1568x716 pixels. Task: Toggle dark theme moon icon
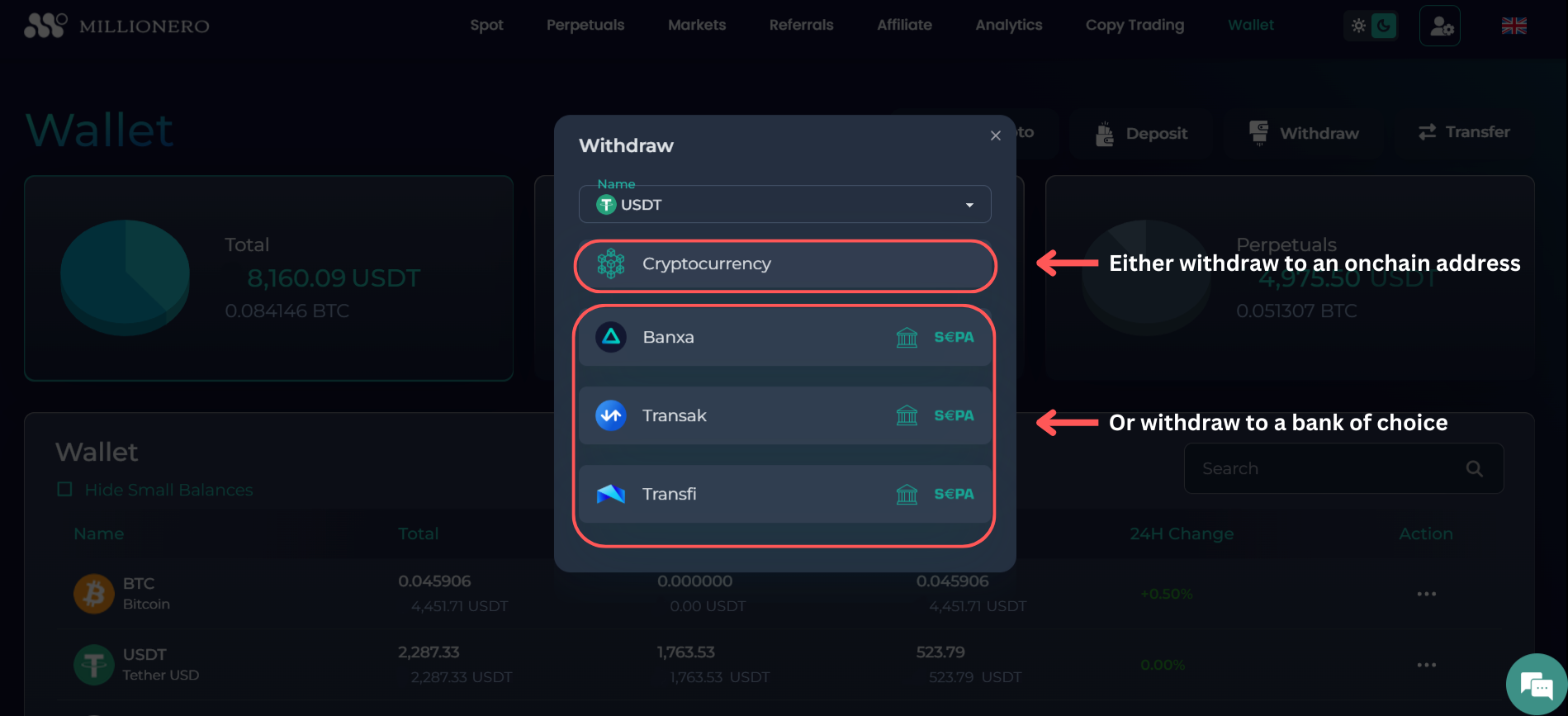tap(1384, 26)
